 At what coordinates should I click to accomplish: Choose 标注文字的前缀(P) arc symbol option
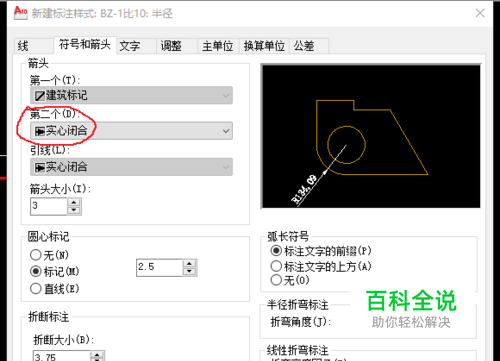[x=321, y=251]
